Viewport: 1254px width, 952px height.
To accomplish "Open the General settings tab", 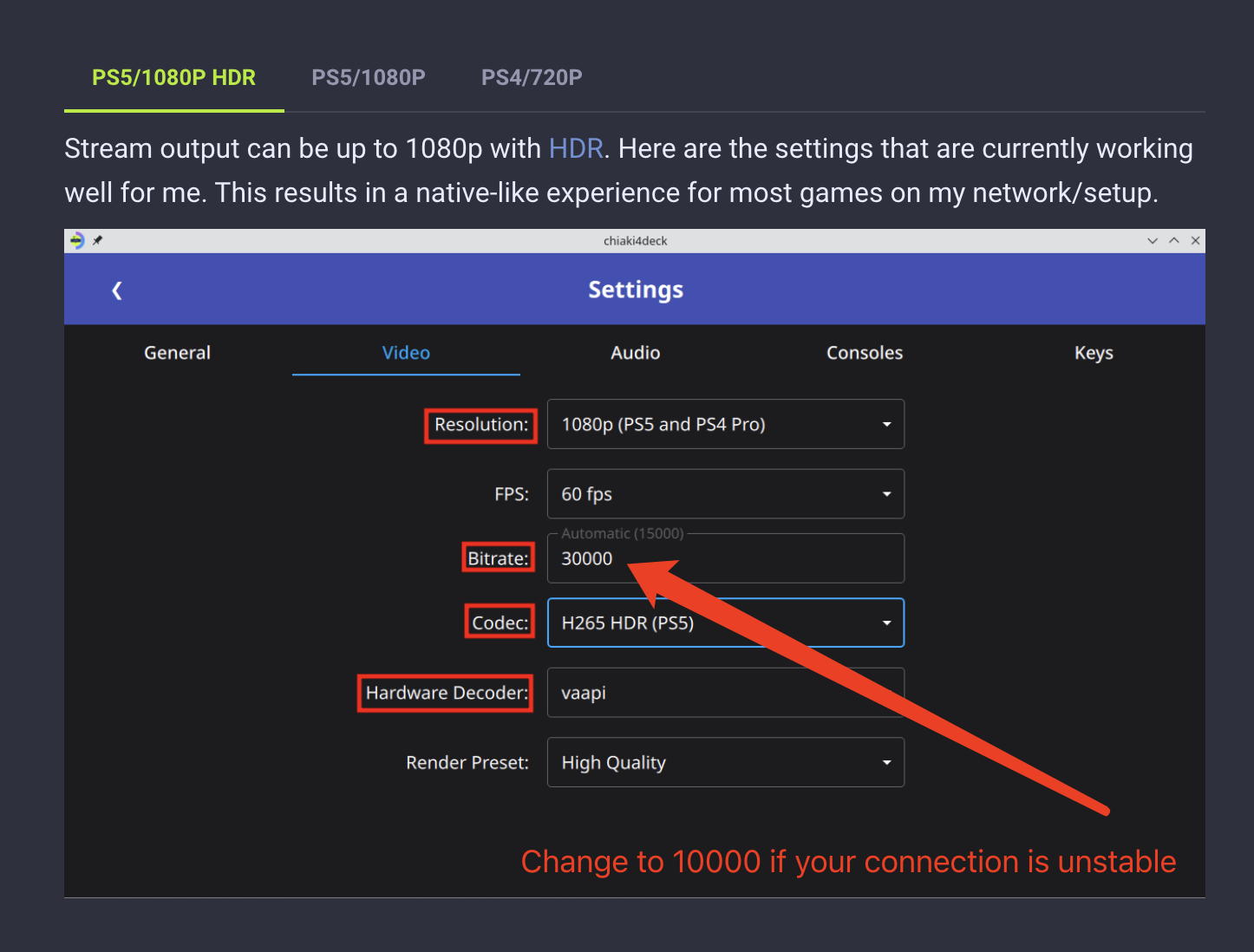I will (x=178, y=353).
